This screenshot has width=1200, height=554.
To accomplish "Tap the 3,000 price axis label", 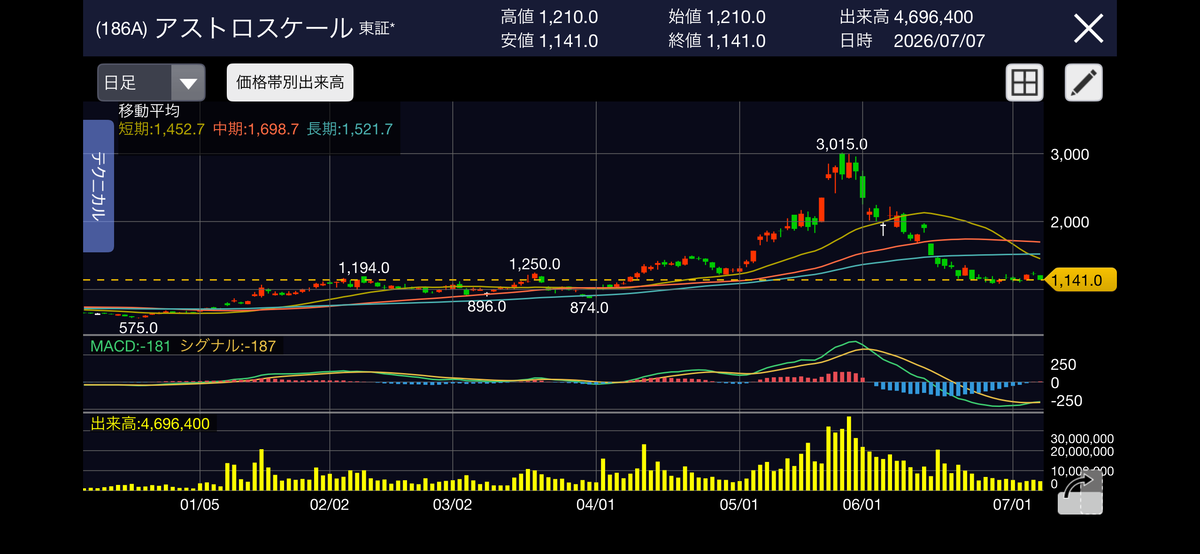I will 1070,155.
